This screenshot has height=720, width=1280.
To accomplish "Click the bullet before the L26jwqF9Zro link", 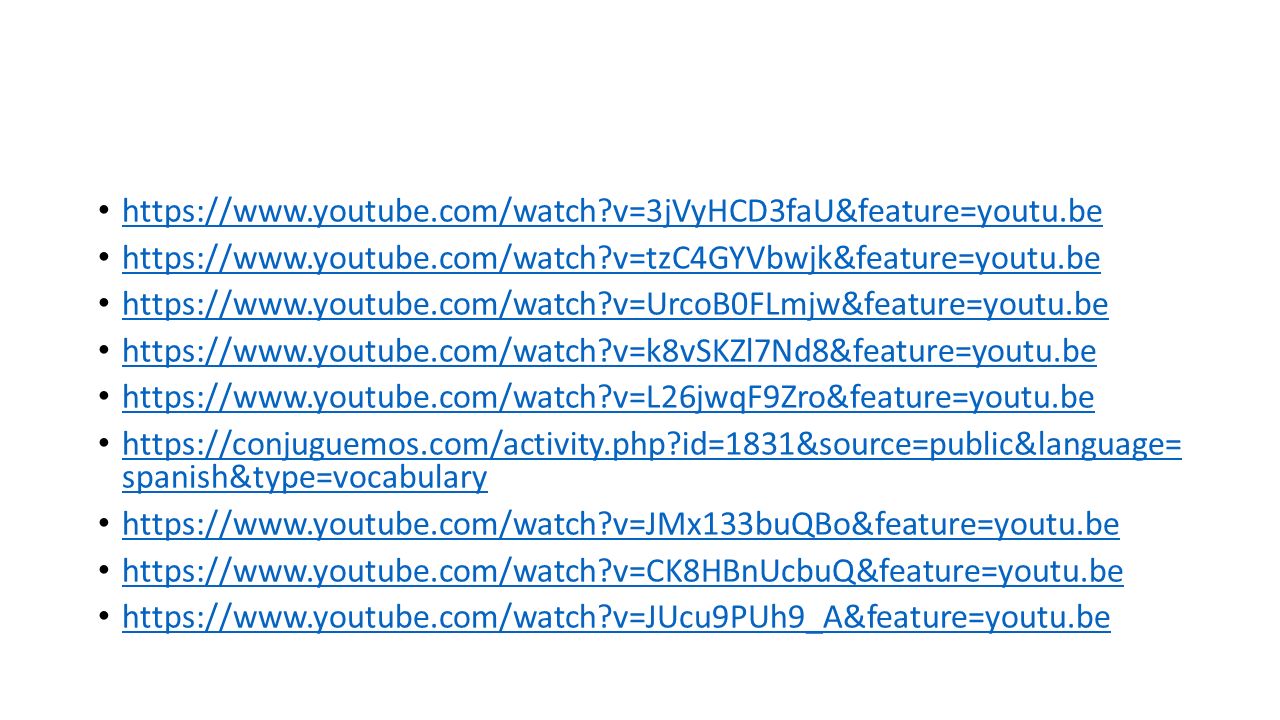I will coord(104,398).
